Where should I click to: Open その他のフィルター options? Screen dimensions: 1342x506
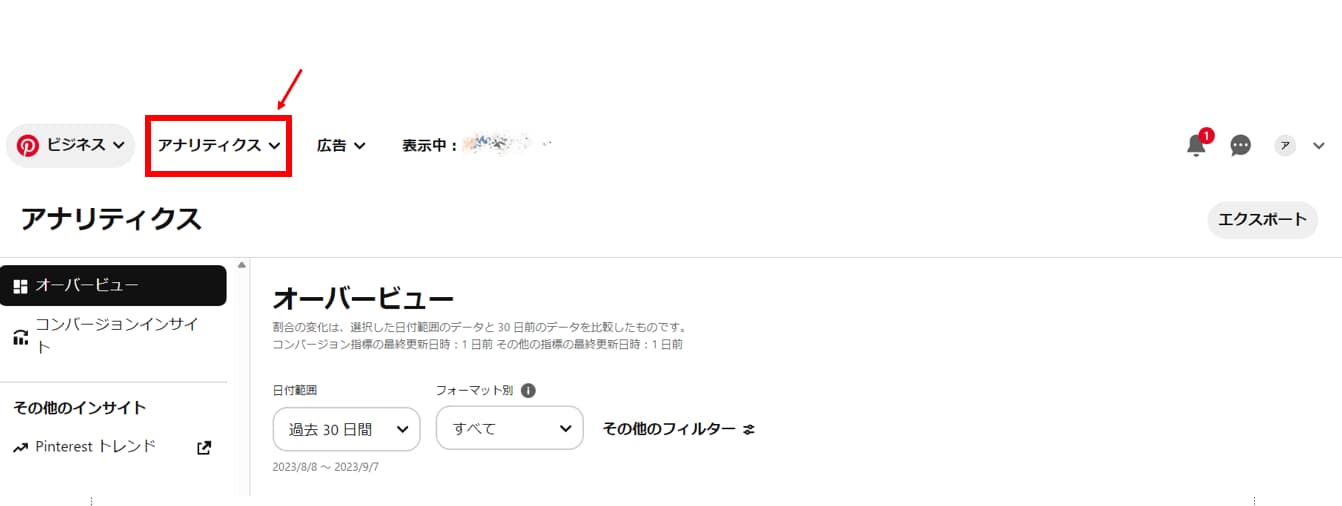(669, 429)
